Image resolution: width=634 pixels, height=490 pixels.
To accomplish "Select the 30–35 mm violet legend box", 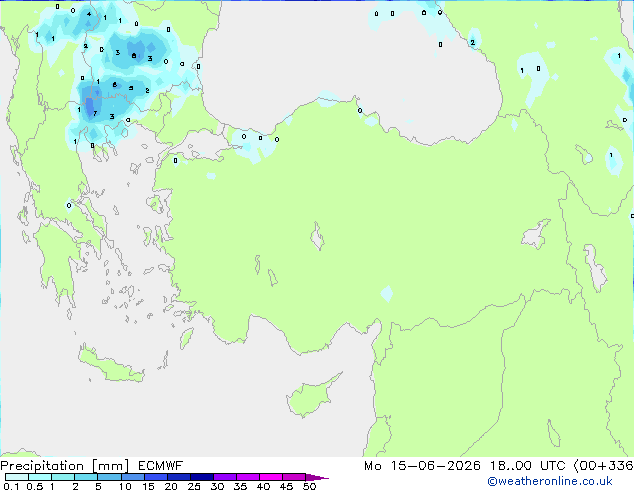I will [225, 477].
